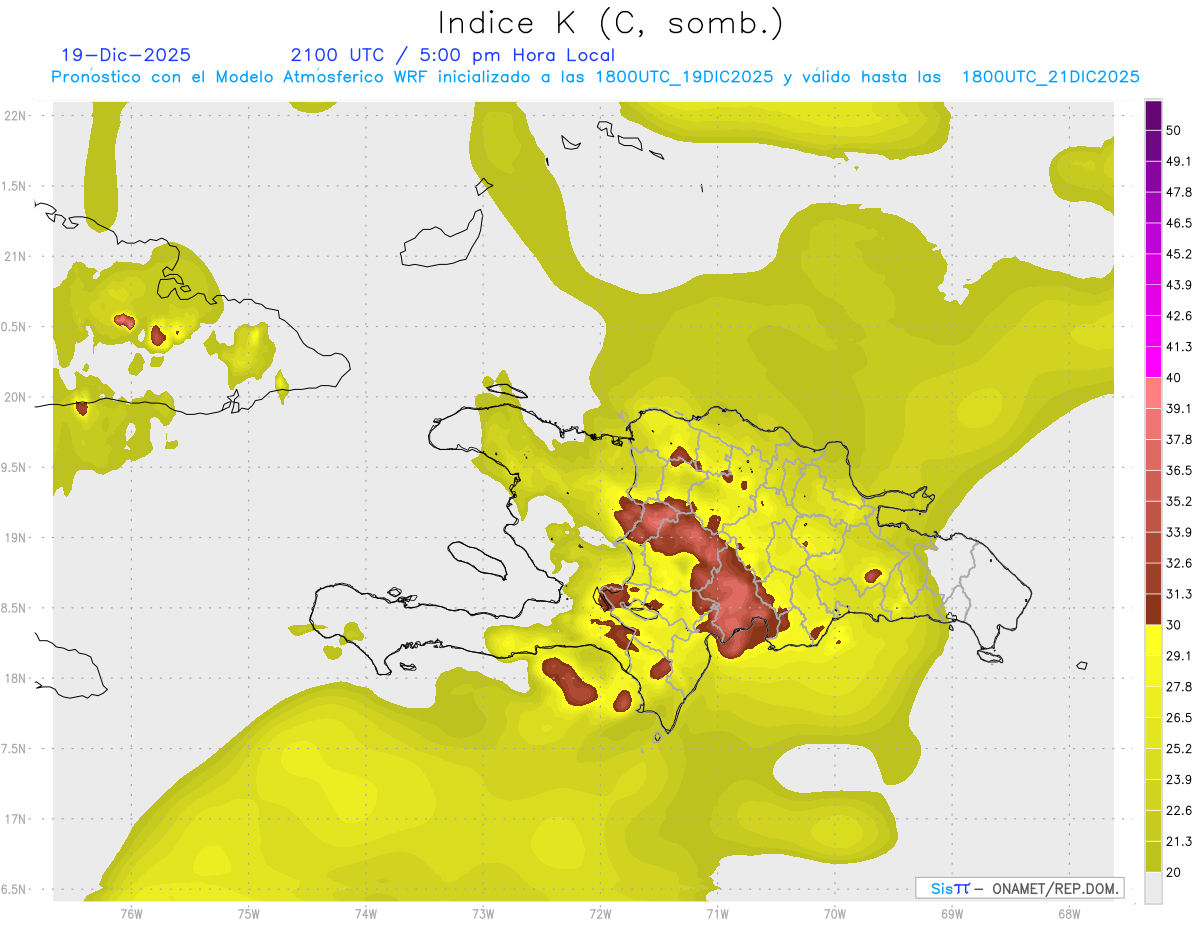Click the "21N" latitude label
This screenshot has height=927, width=1200.
pos(15,256)
